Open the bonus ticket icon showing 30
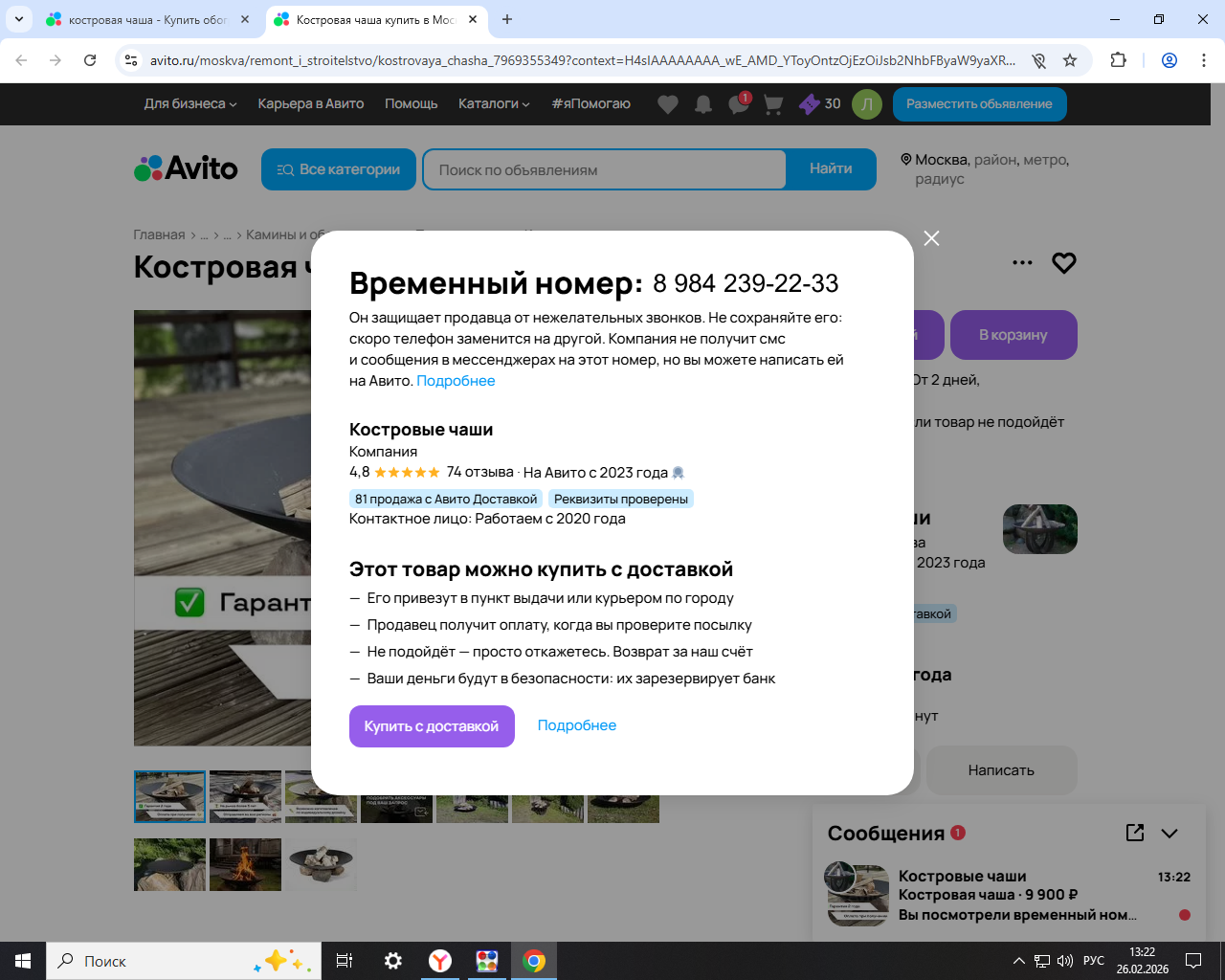Image resolution: width=1225 pixels, height=980 pixels. 820,104
